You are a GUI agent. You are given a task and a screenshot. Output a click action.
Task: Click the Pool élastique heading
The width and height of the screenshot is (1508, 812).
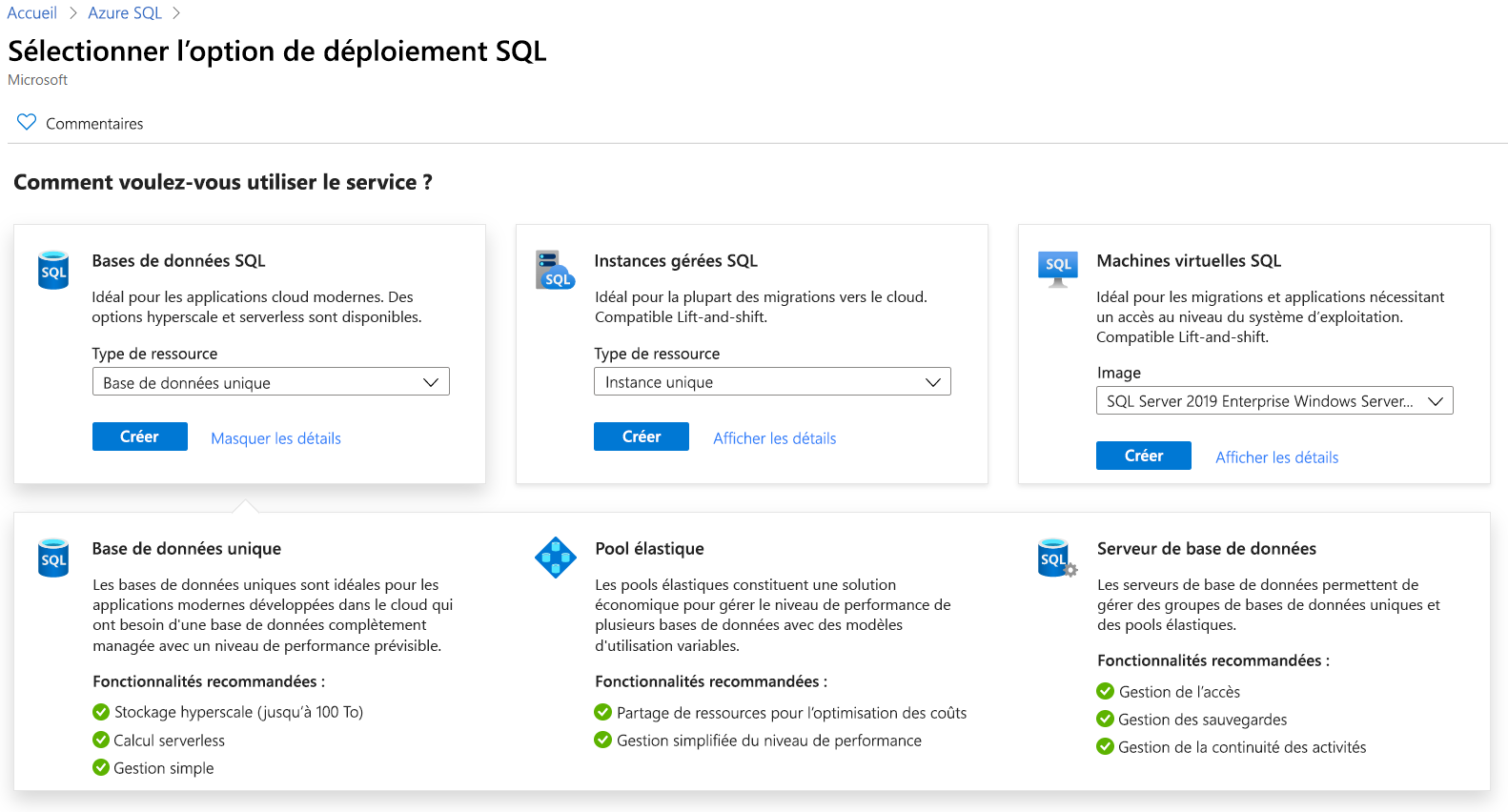click(649, 549)
